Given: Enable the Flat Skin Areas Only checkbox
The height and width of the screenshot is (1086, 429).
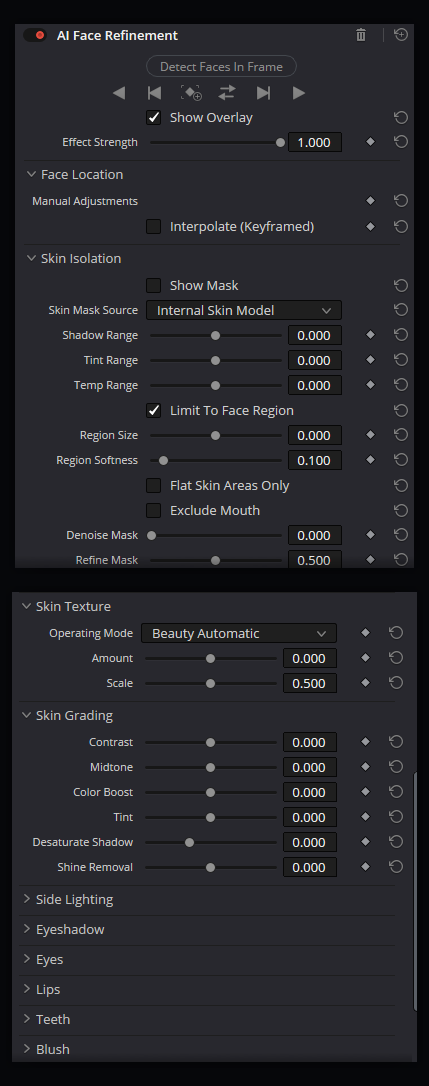Looking at the screenshot, I should [154, 486].
